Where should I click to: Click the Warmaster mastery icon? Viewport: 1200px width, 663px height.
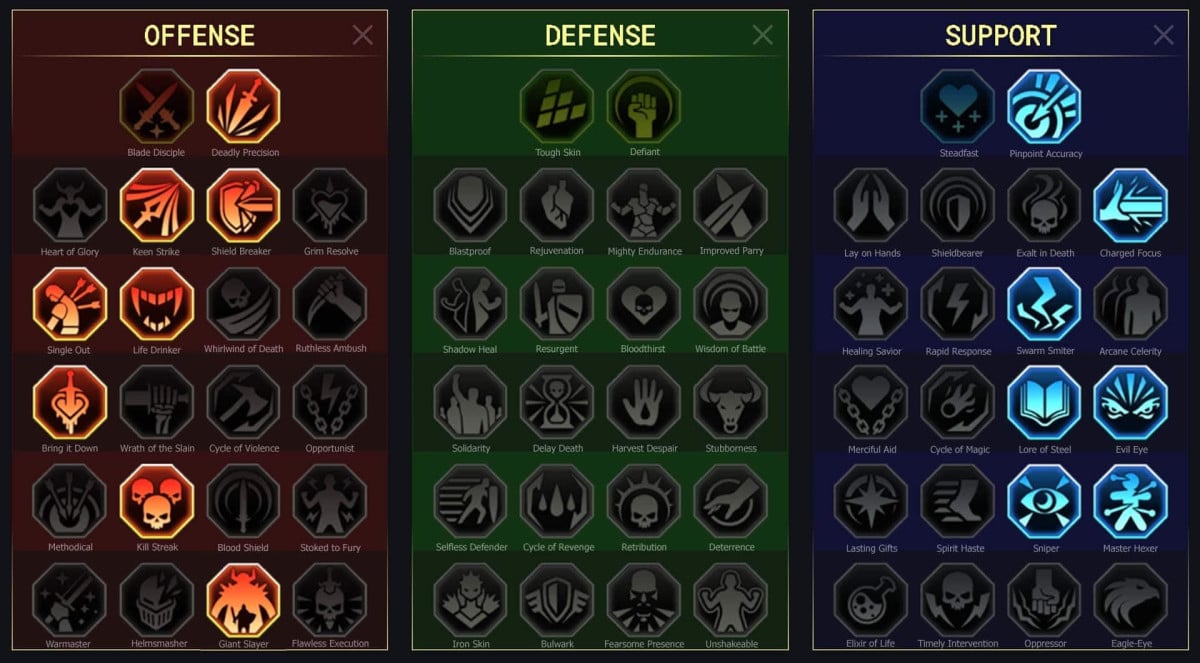(70, 600)
